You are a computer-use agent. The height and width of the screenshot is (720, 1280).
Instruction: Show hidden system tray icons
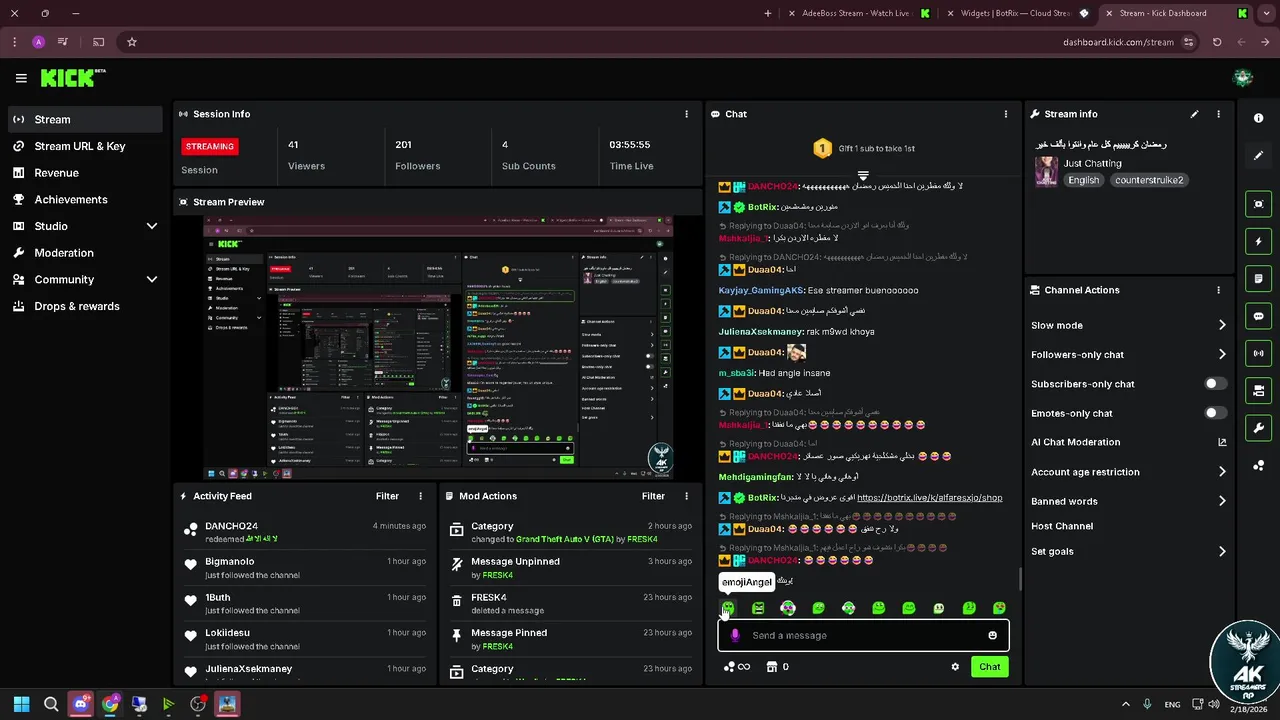tap(1125, 704)
